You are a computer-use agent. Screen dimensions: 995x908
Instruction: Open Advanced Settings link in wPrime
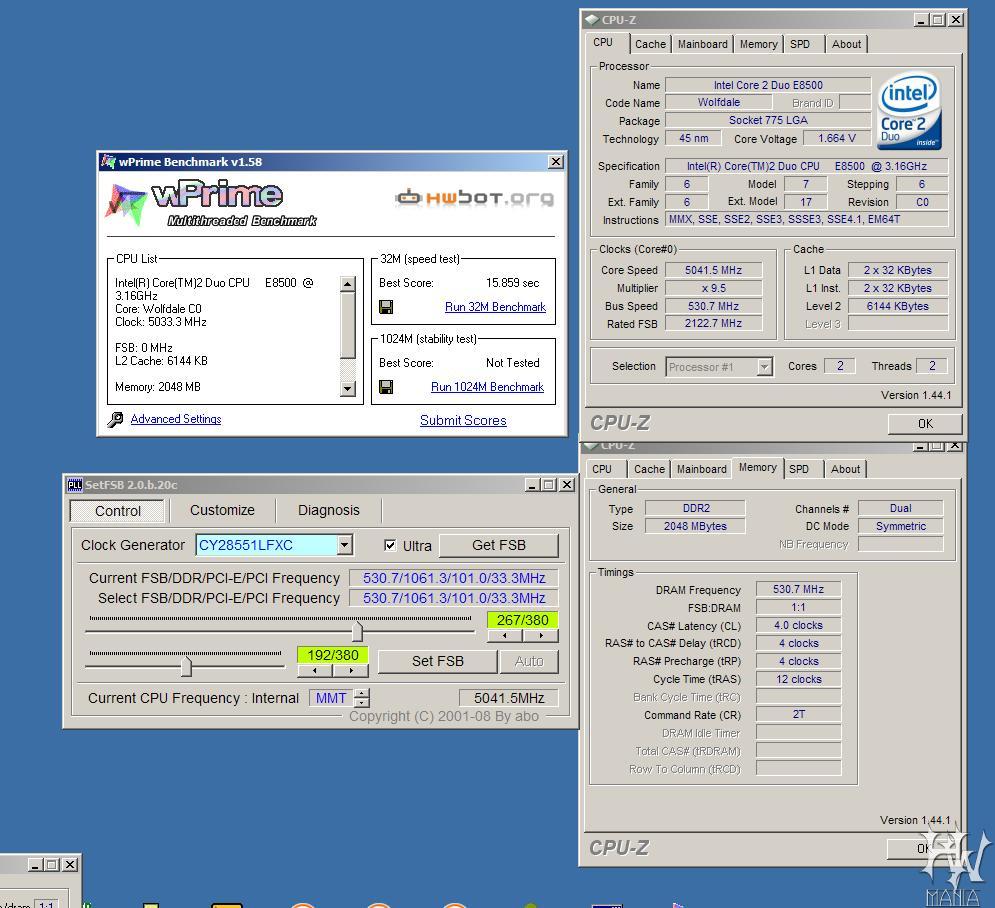click(x=176, y=419)
